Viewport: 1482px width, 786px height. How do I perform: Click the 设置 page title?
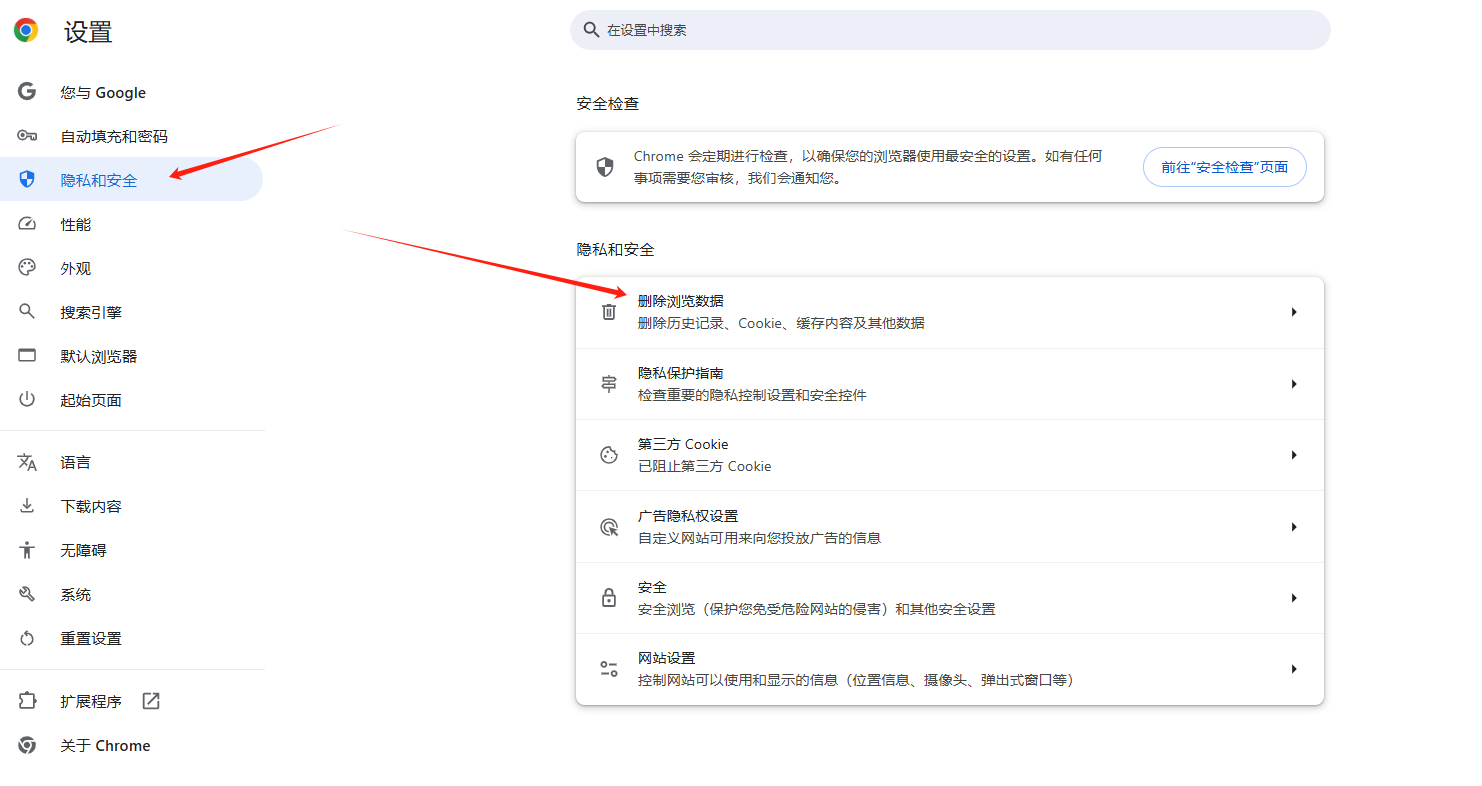(88, 32)
